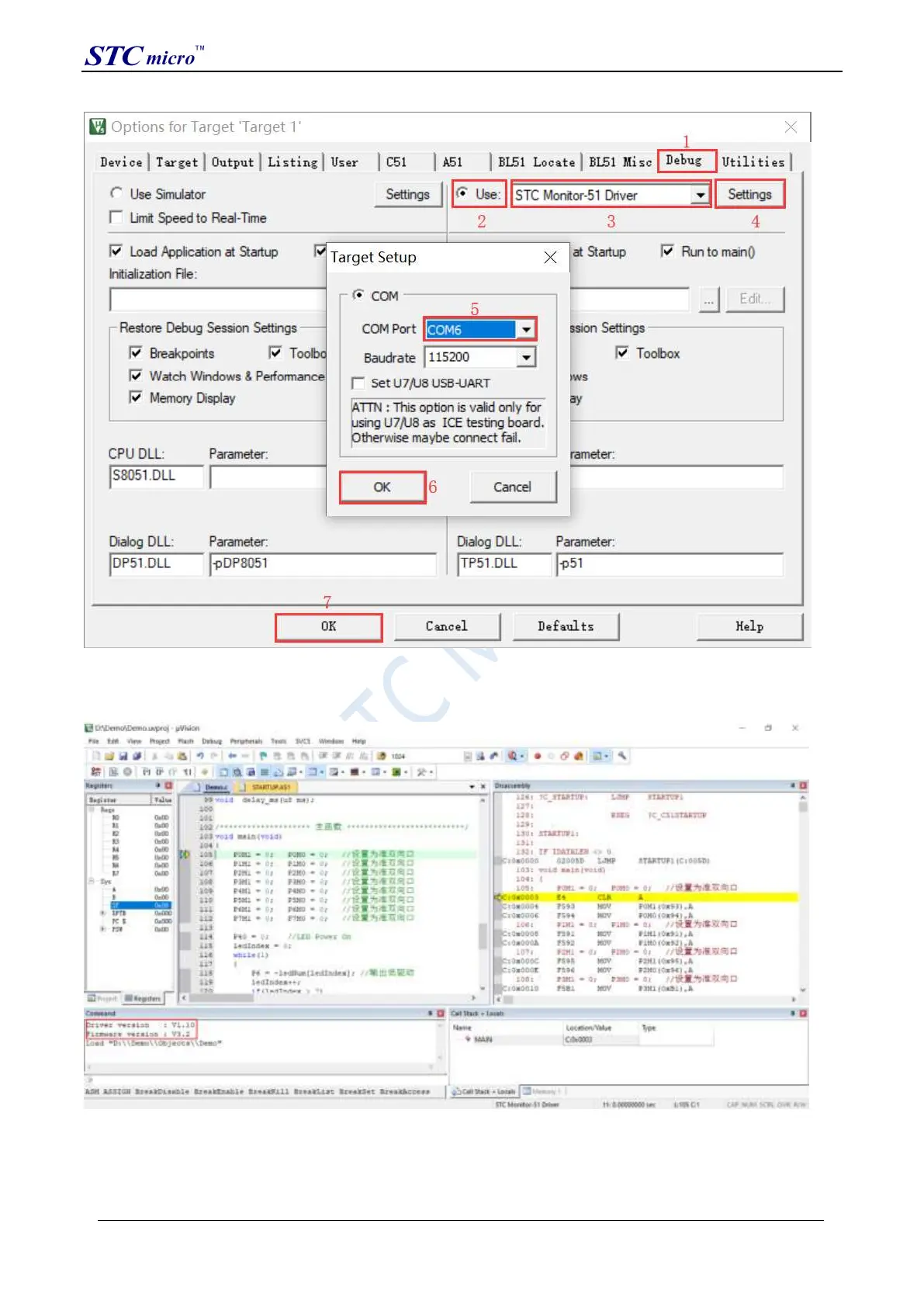Click the Save icon in µVision toolbar

pos(123,756)
